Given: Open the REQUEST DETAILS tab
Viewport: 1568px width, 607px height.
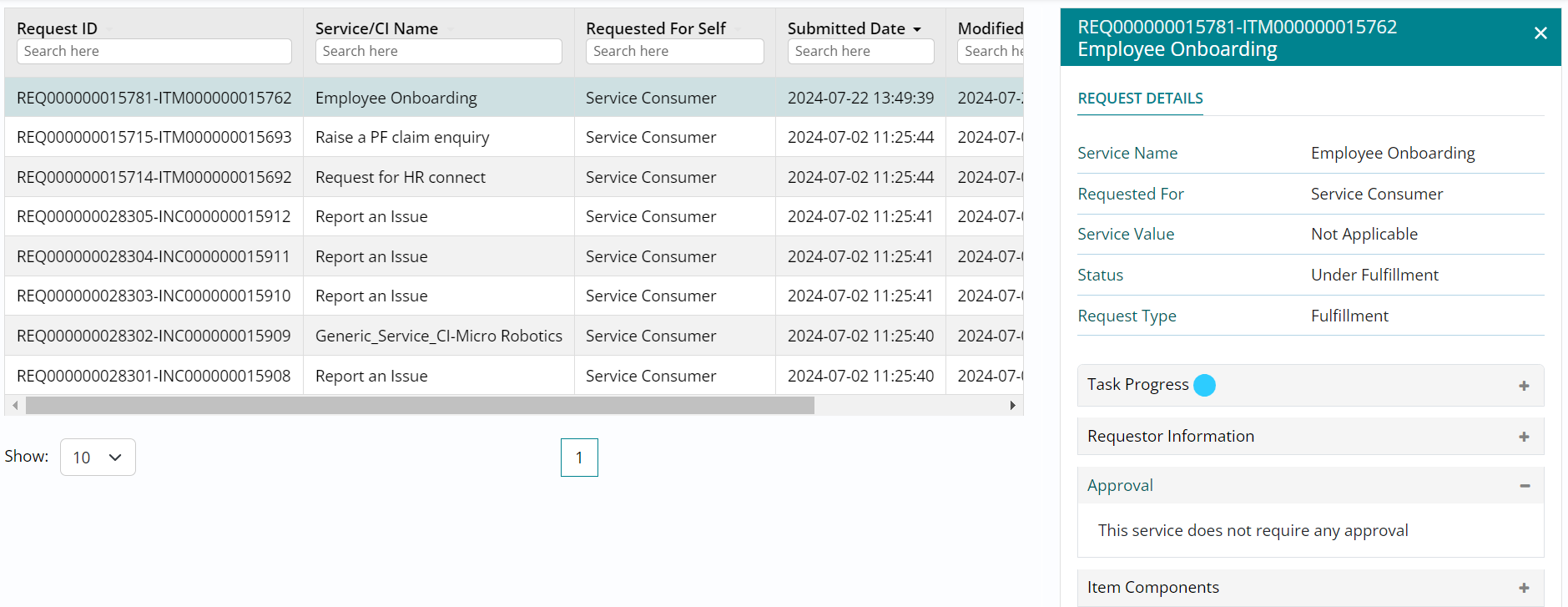Looking at the screenshot, I should point(1140,99).
